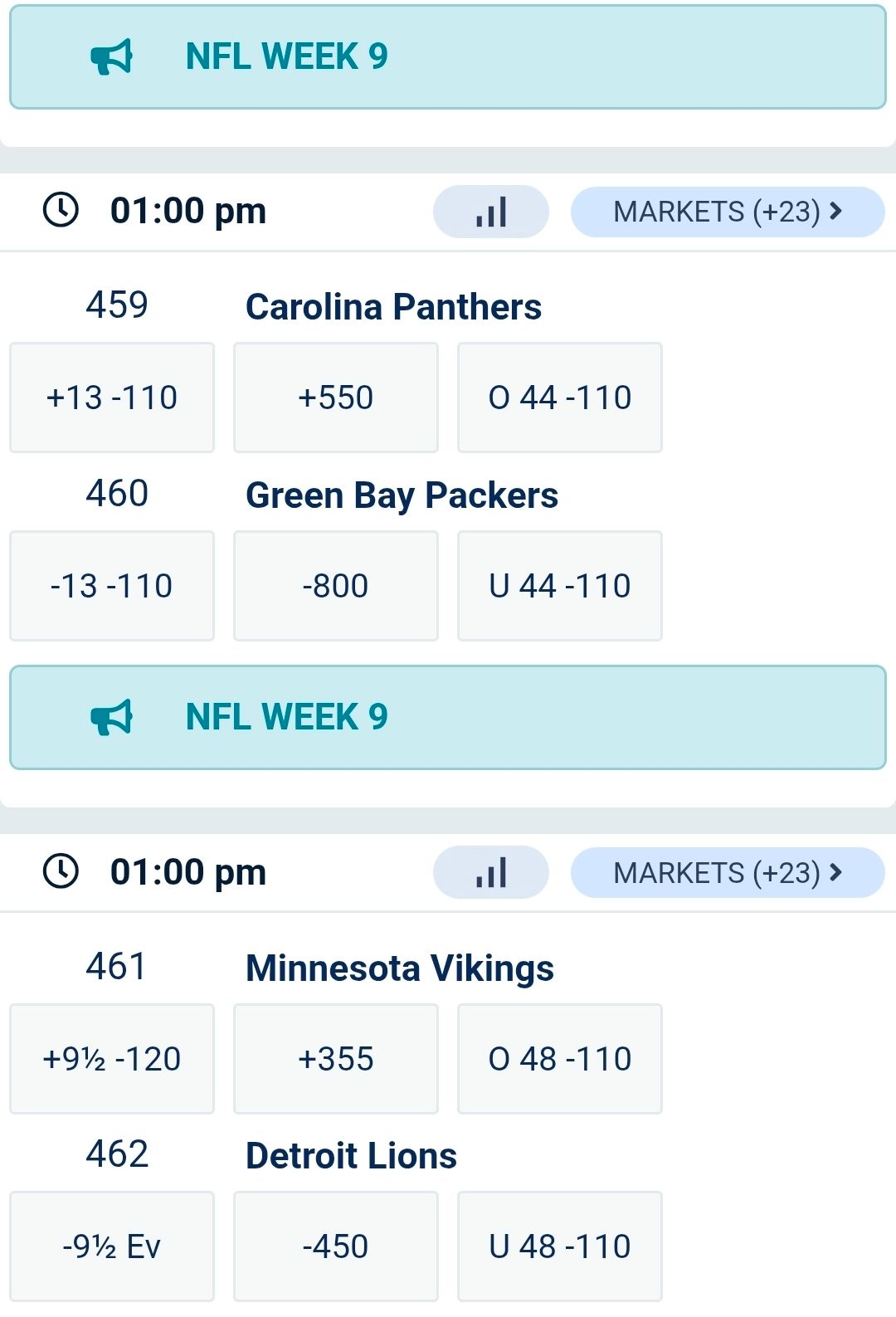Pick Lions spread -9½ Ev
896x1317 pixels.
click(112, 1246)
